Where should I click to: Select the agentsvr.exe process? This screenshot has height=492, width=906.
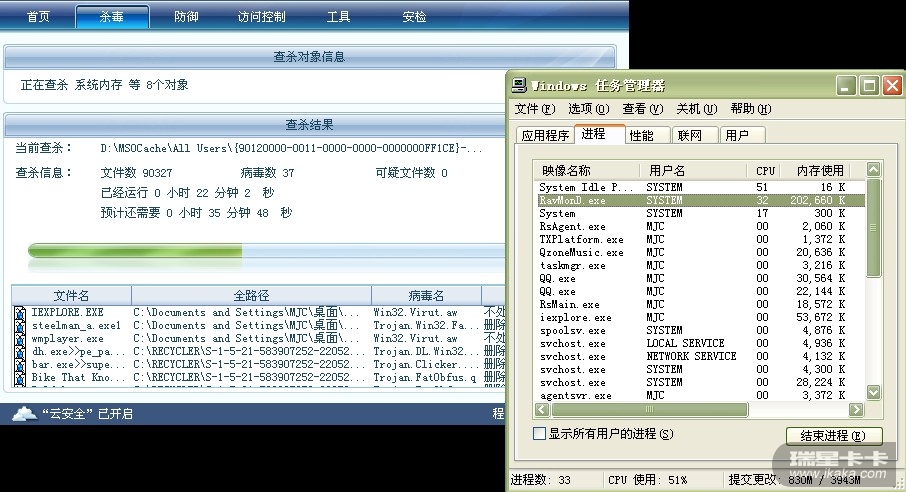click(x=700, y=395)
